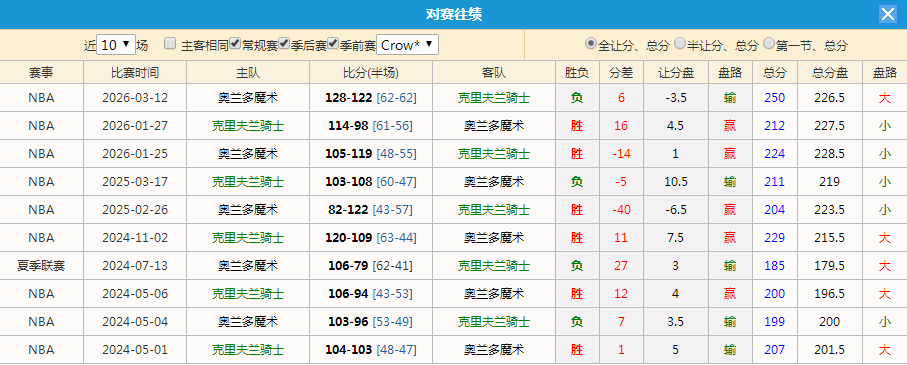
Task: Click the total score 250
Action: pyautogui.click(x=775, y=98)
